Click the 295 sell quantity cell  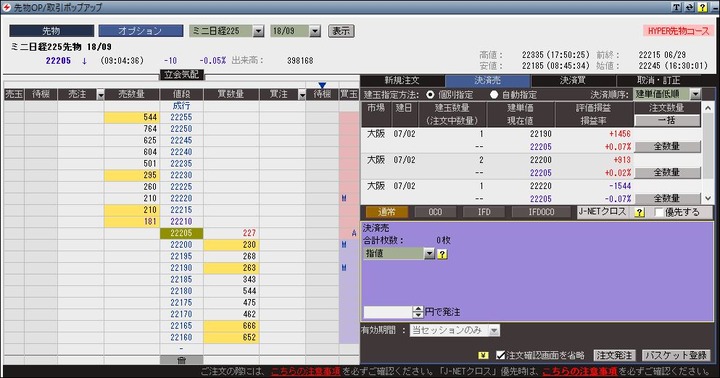[132, 175]
